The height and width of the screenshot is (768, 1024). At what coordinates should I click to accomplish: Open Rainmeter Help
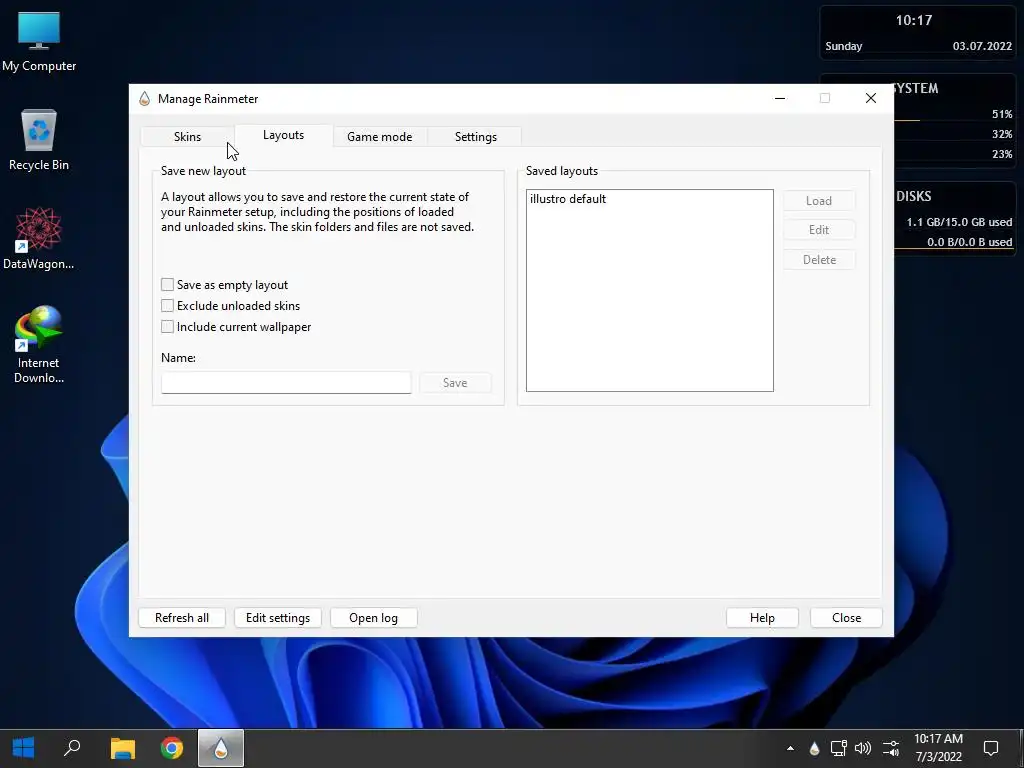point(762,618)
